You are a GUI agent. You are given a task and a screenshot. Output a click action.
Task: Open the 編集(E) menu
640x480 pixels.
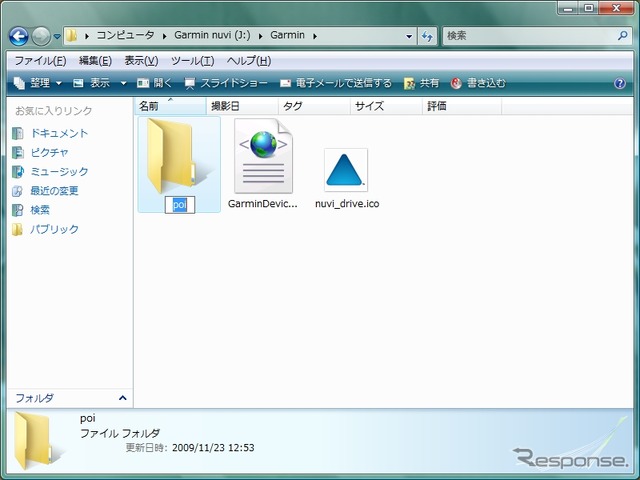tap(95, 61)
